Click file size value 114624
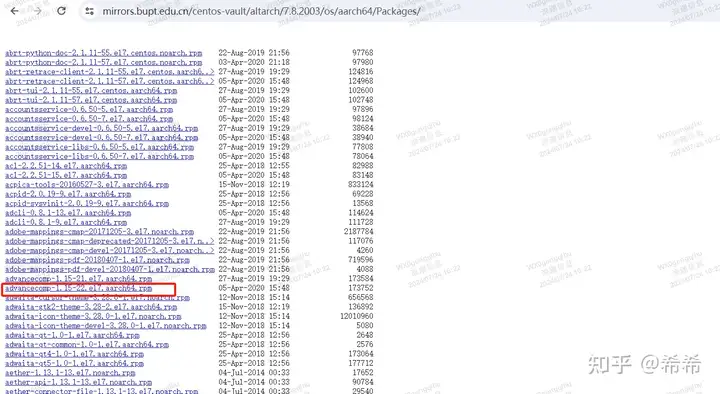 coord(361,213)
